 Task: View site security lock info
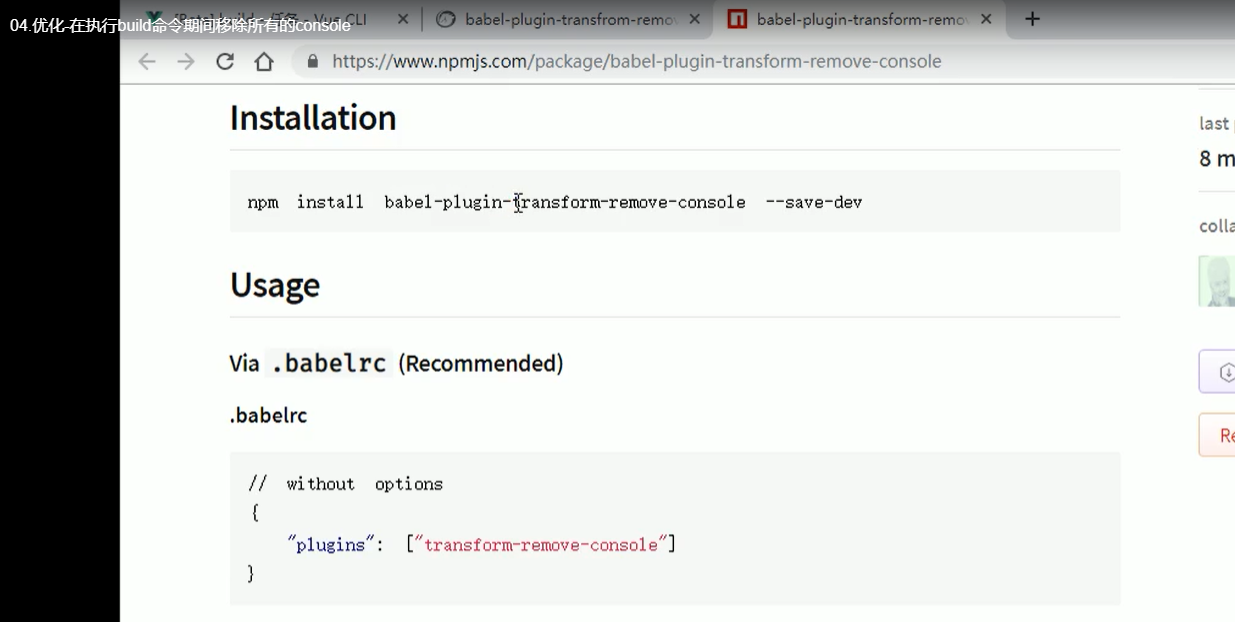[313, 62]
